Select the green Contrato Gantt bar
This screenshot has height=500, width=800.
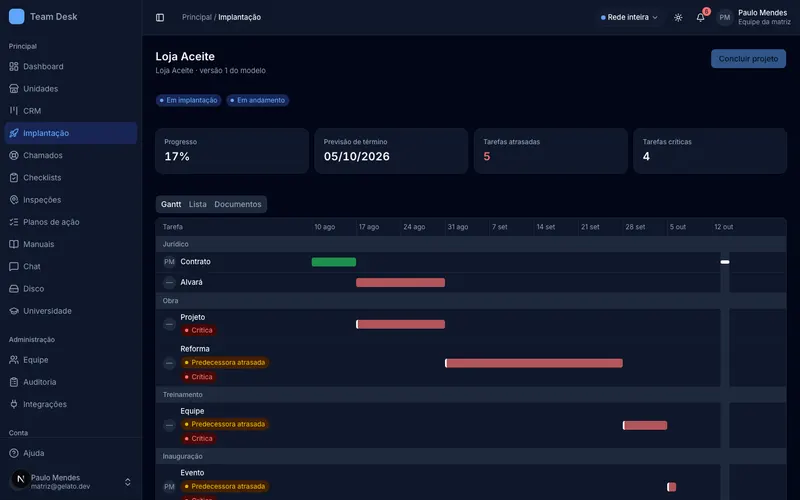(334, 262)
